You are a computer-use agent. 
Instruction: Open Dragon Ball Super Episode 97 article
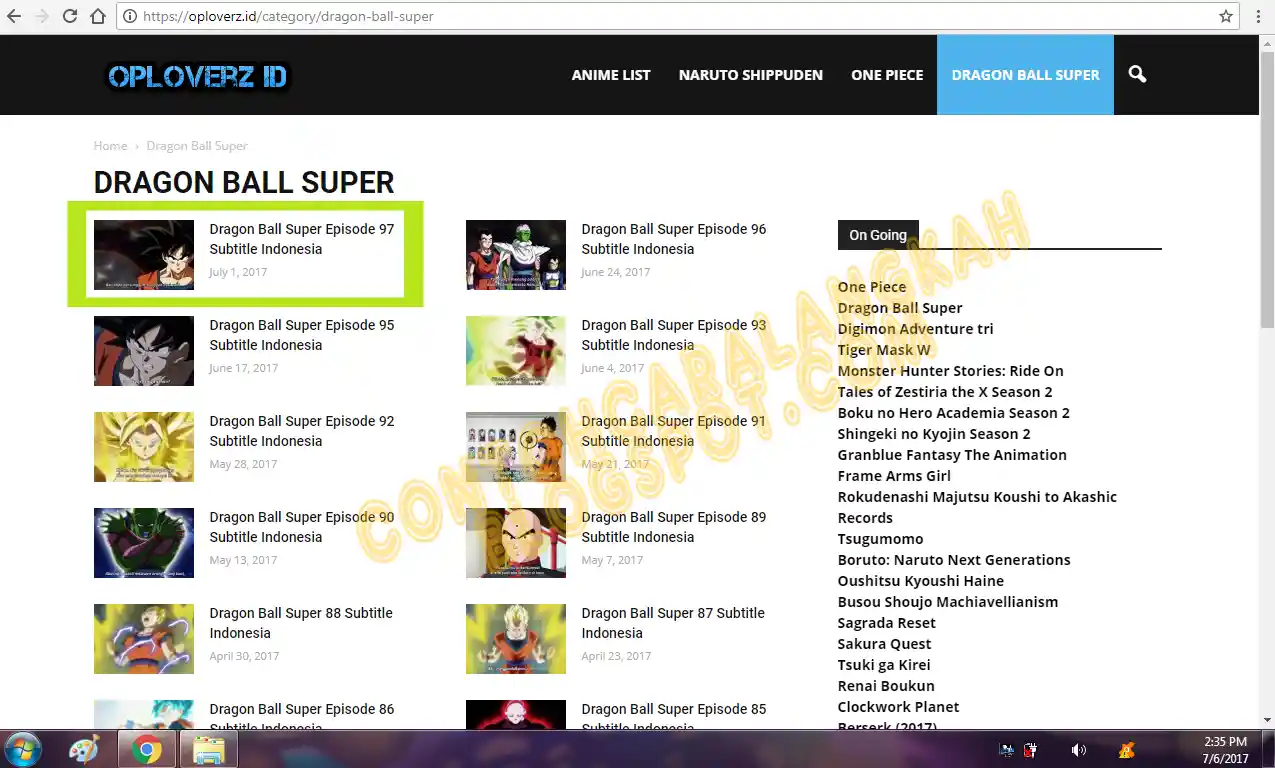click(x=302, y=239)
